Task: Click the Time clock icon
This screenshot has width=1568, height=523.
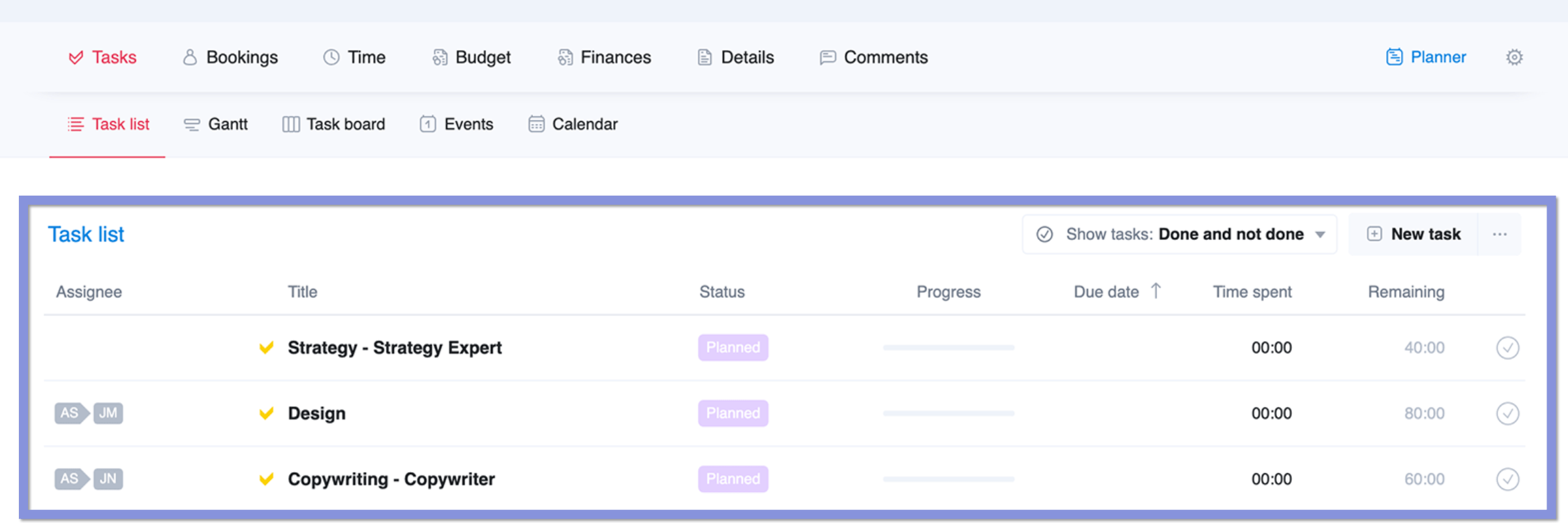Action: click(x=331, y=57)
